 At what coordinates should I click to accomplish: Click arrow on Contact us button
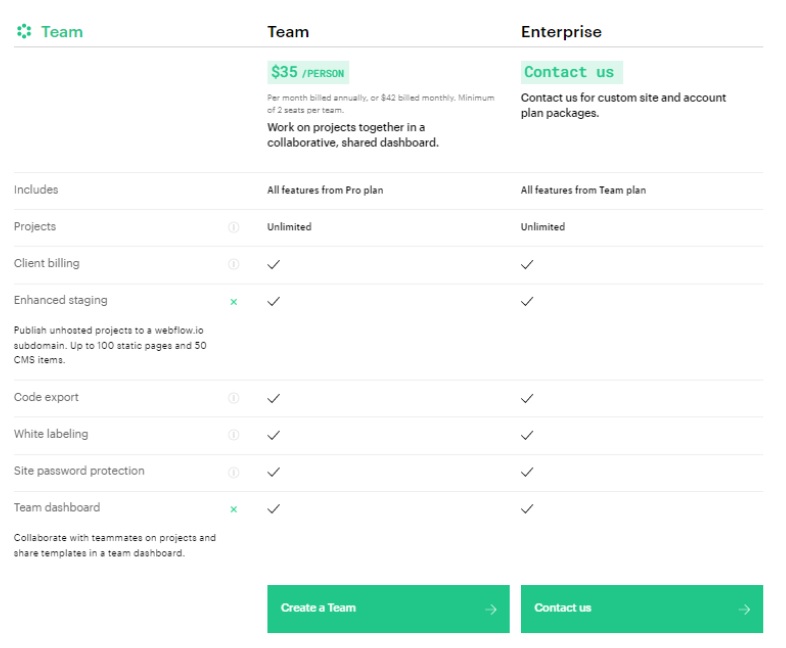[744, 609]
